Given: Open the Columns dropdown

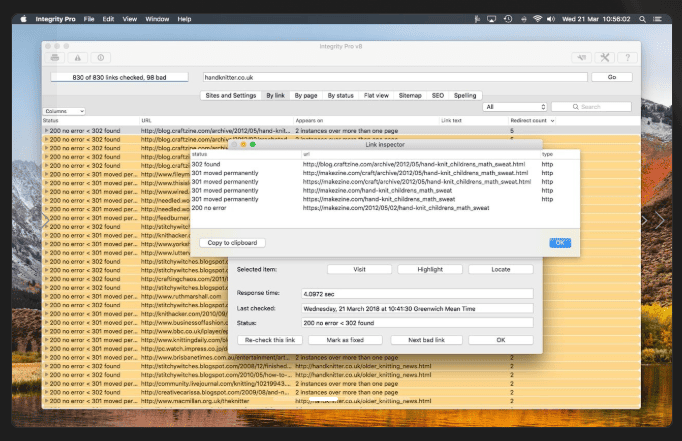Looking at the screenshot, I should (64, 111).
